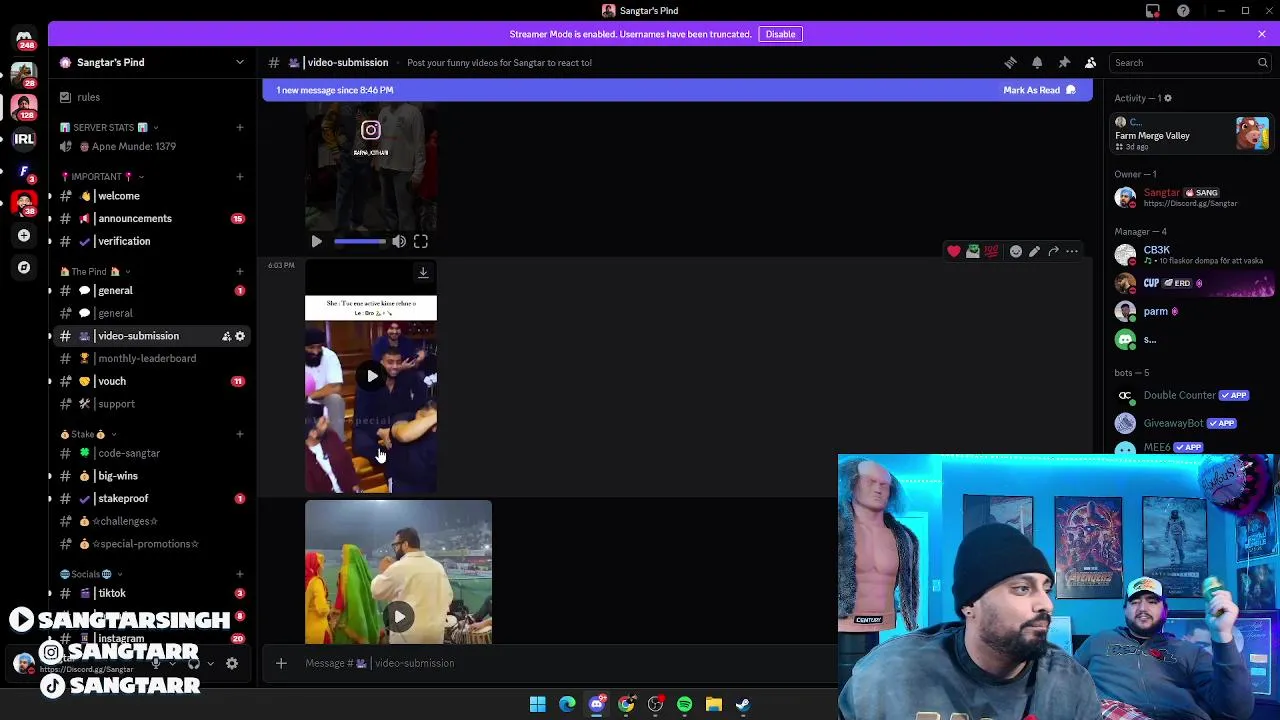Create invite for video-submission channel
This screenshot has width=1280, height=720.
226,336
